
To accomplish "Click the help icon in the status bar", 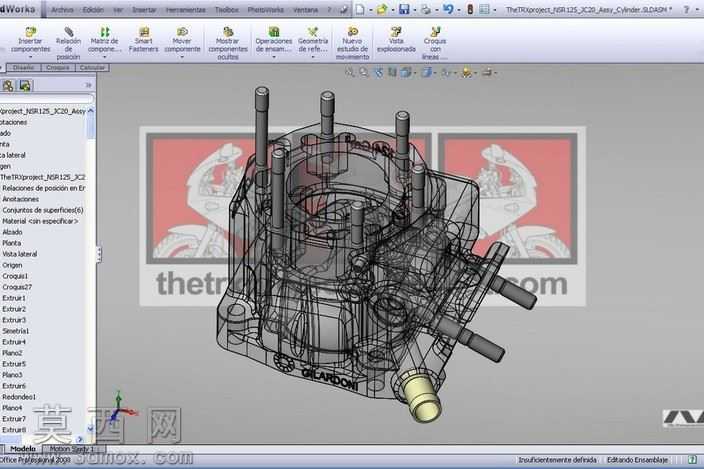I will click(x=693, y=460).
